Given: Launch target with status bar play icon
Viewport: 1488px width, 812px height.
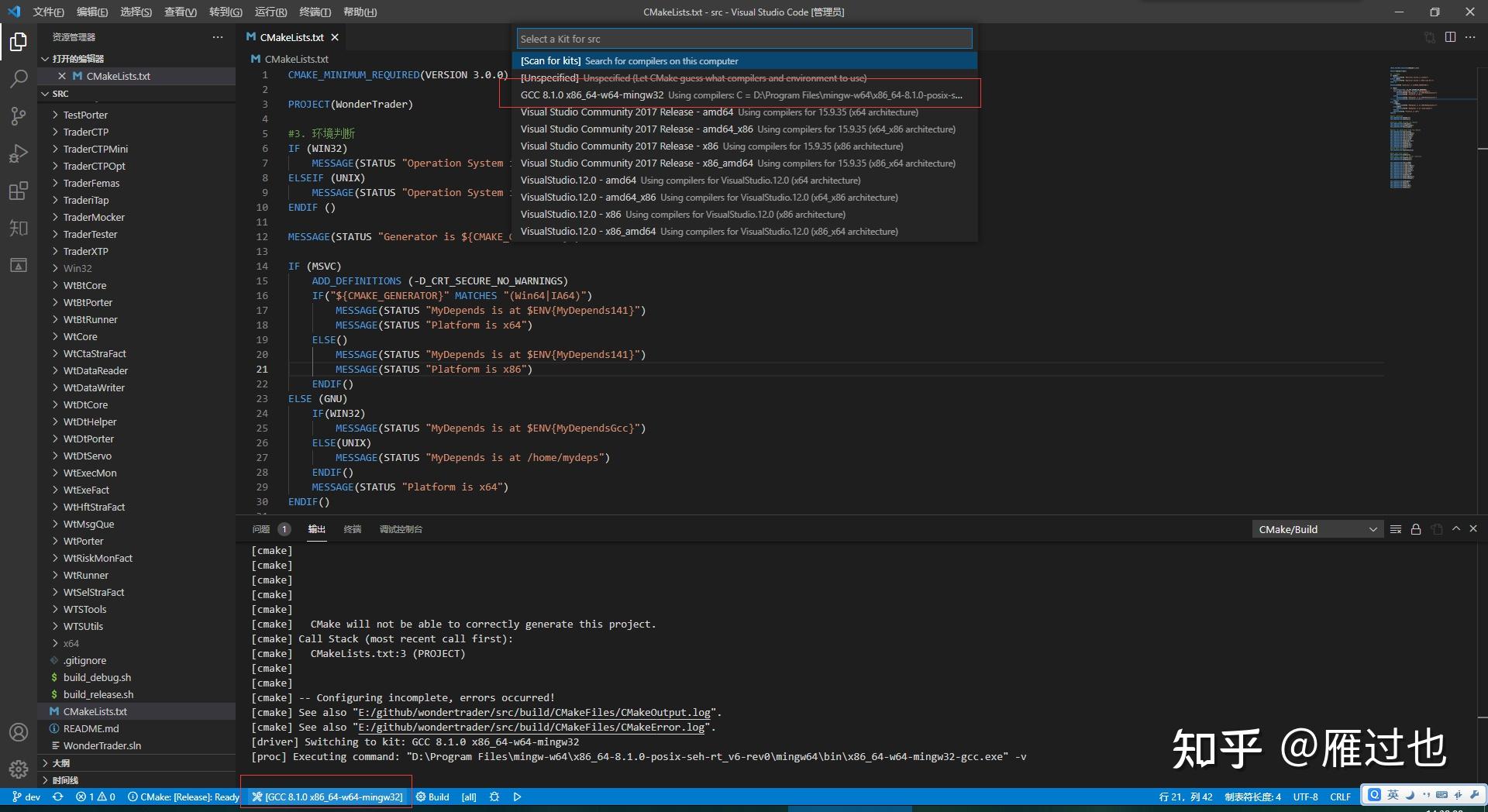Looking at the screenshot, I should (x=517, y=797).
